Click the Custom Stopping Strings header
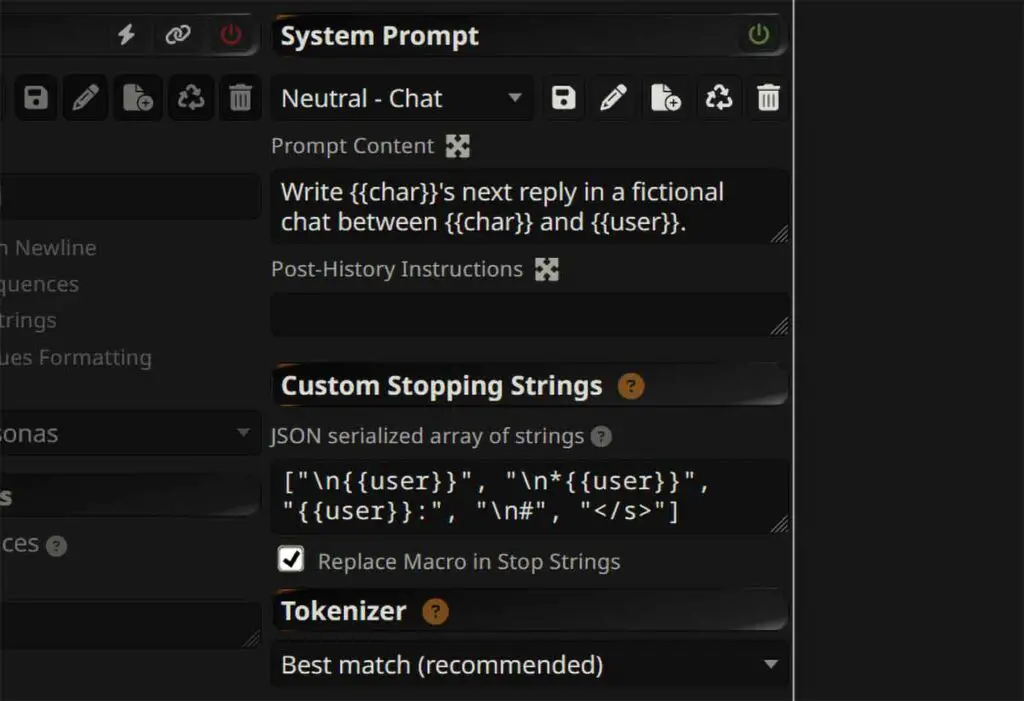Viewport: 1024px width, 701px height. pos(440,385)
